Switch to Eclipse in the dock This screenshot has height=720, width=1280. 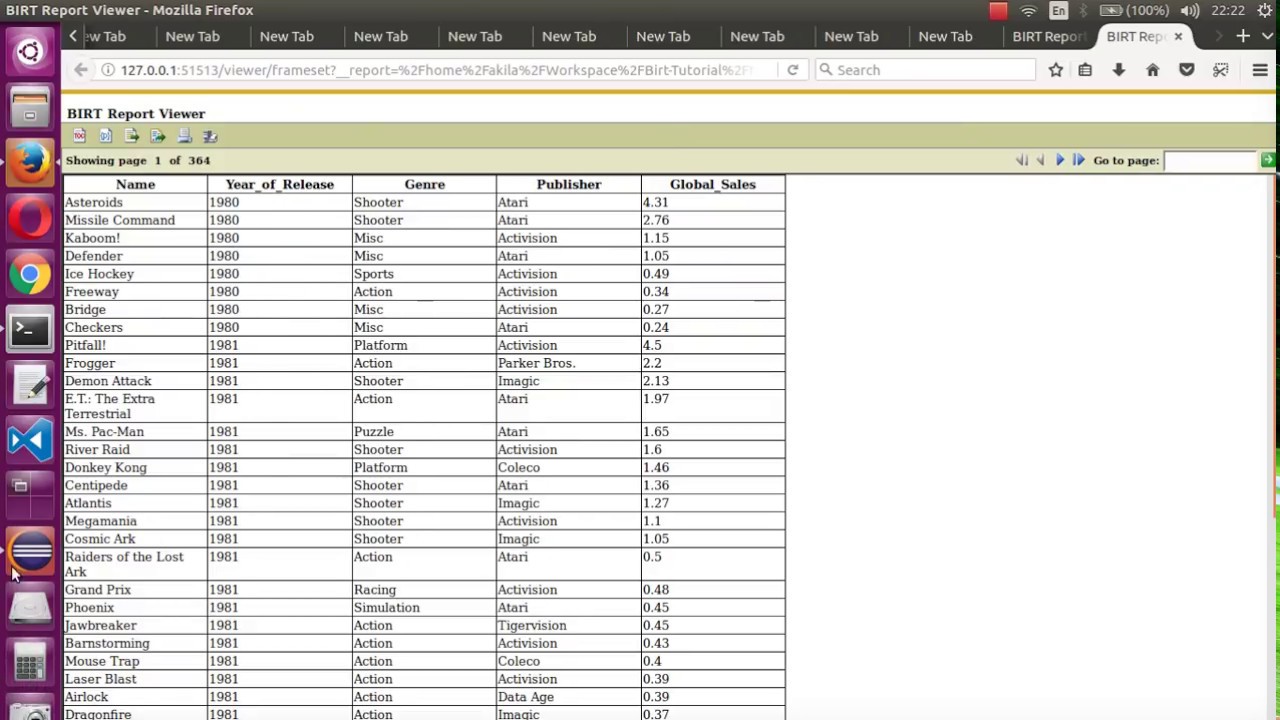point(30,552)
